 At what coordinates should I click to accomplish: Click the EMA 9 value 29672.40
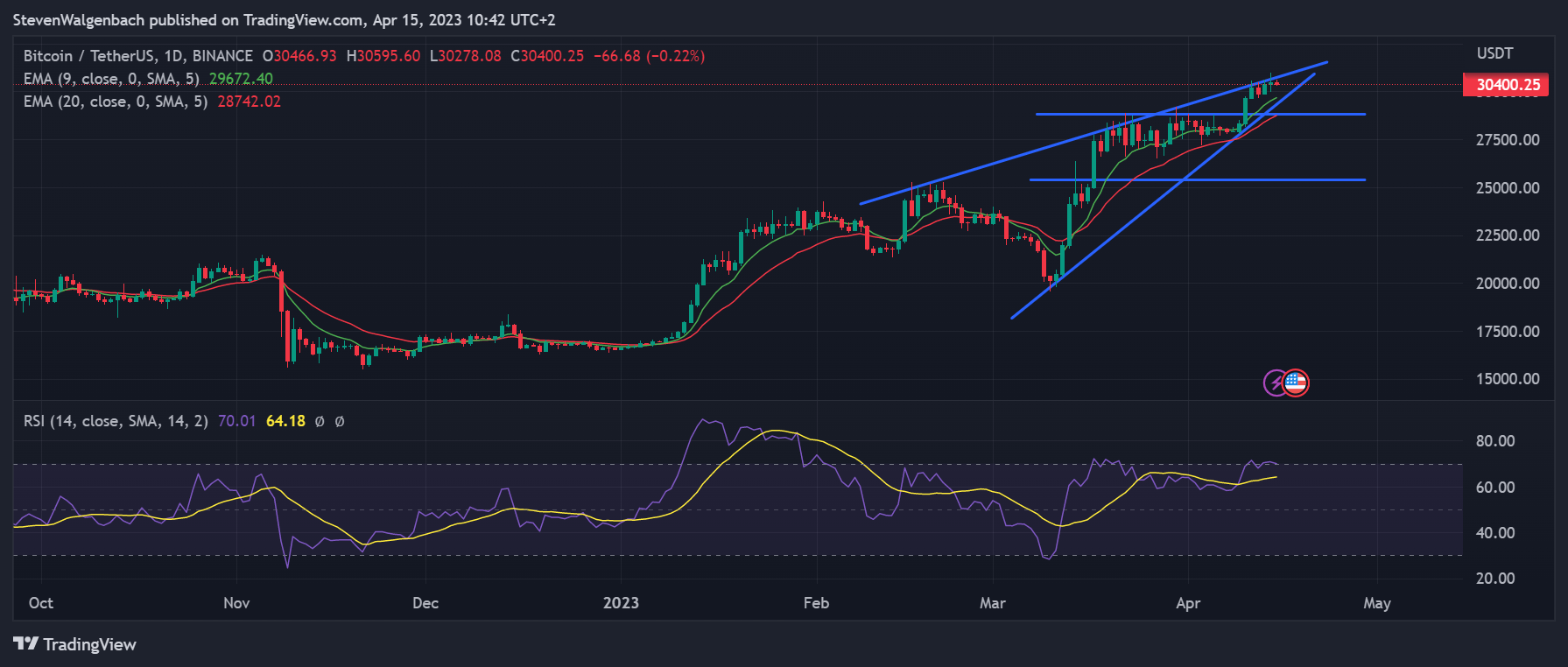(x=241, y=79)
